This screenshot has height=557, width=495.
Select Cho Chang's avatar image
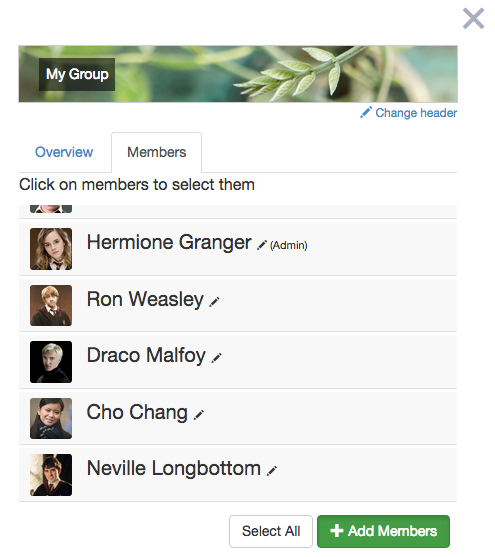[51, 418]
